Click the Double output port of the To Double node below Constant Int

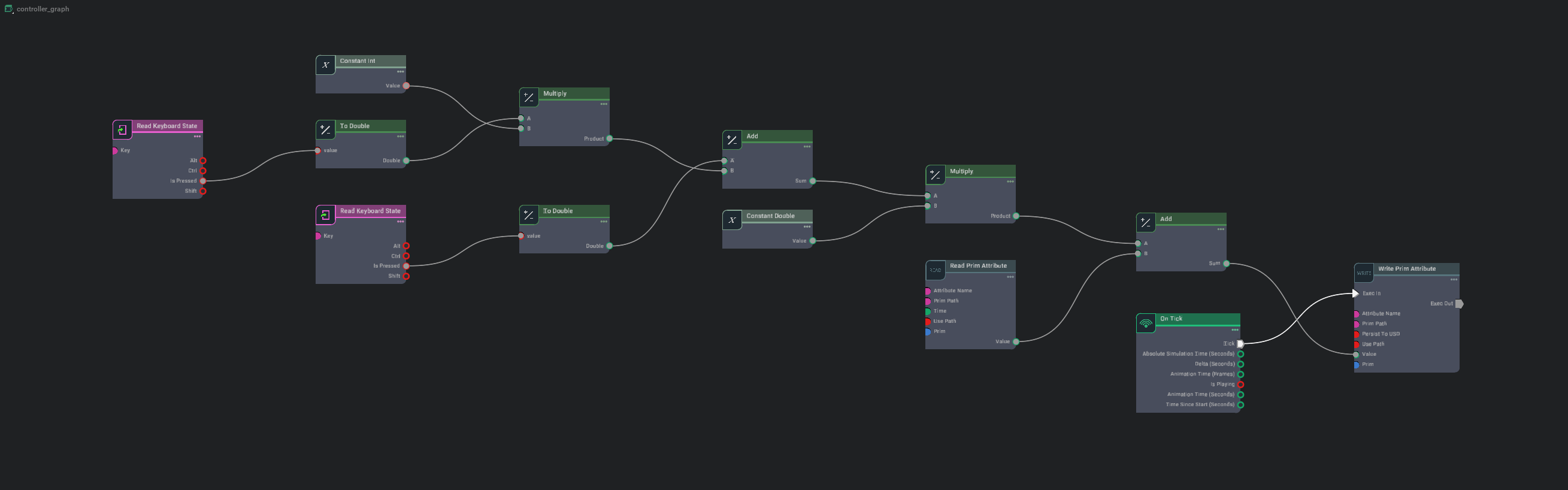click(406, 161)
